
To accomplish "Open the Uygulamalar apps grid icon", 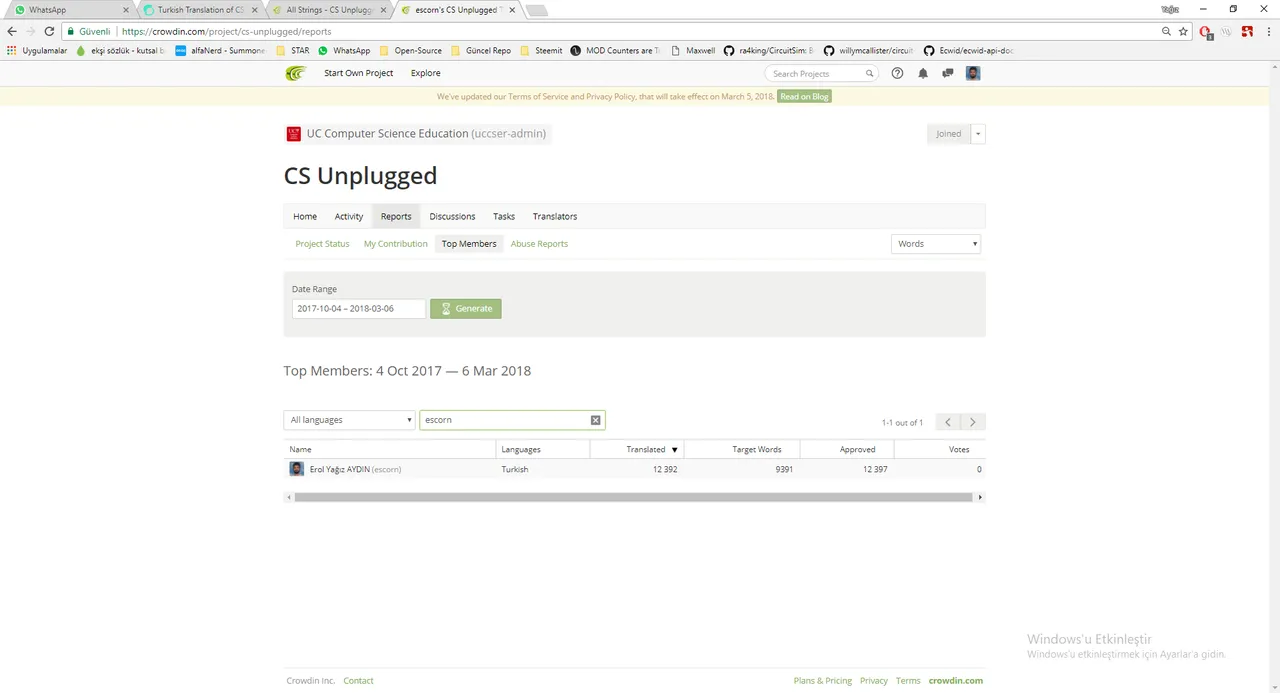I will tap(12, 50).
